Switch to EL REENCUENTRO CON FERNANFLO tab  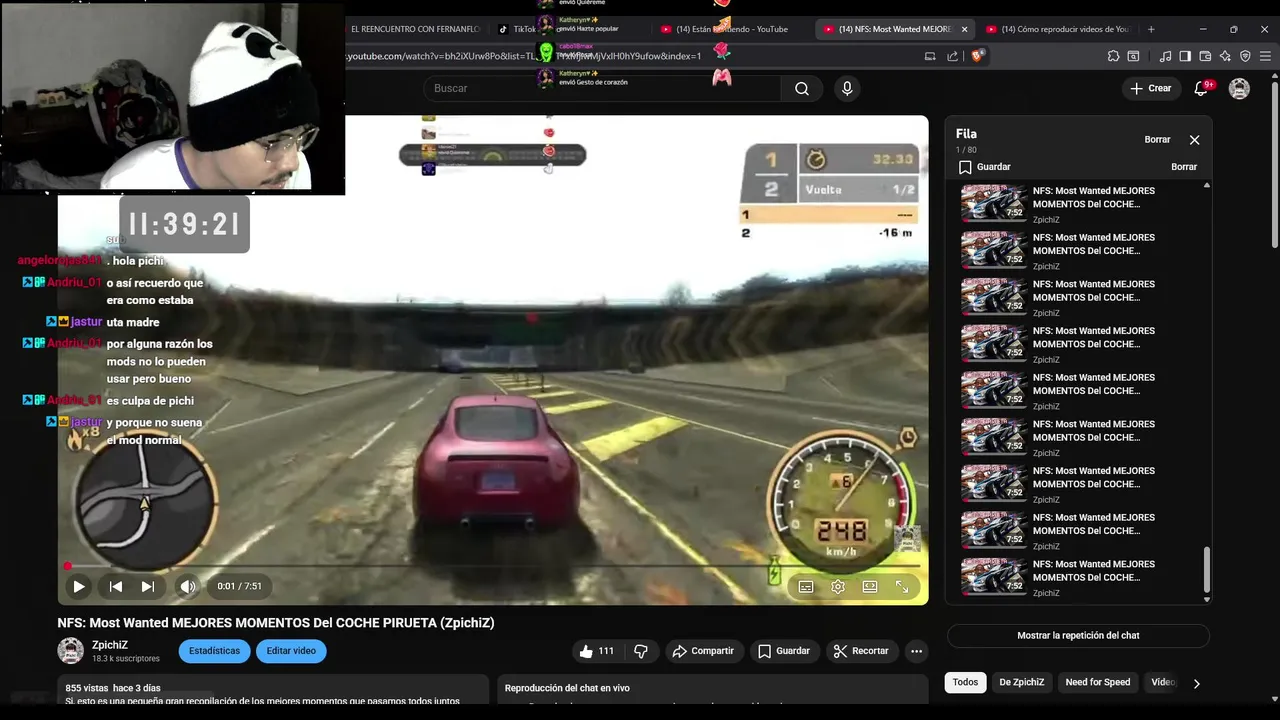[x=415, y=29]
